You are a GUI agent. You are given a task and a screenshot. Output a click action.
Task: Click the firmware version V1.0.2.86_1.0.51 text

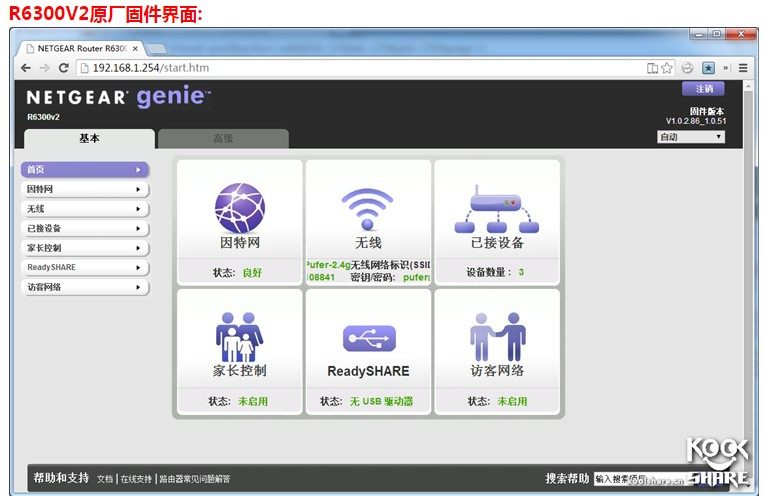(x=696, y=121)
